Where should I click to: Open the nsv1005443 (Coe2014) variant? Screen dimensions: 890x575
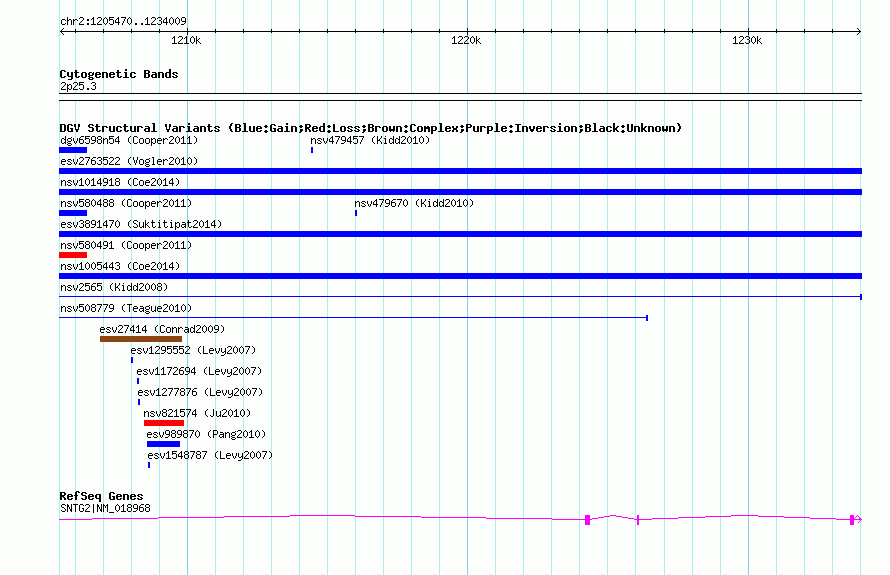(x=120, y=266)
